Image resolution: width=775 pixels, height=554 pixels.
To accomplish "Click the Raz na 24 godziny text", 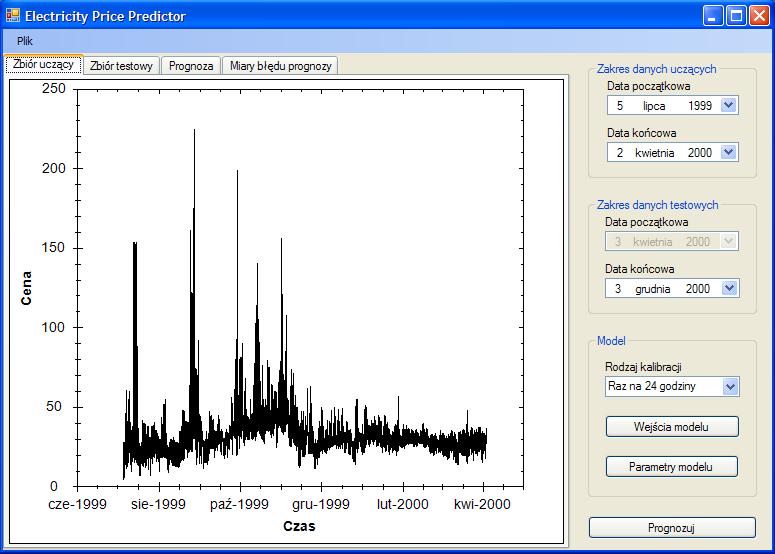I will [652, 386].
